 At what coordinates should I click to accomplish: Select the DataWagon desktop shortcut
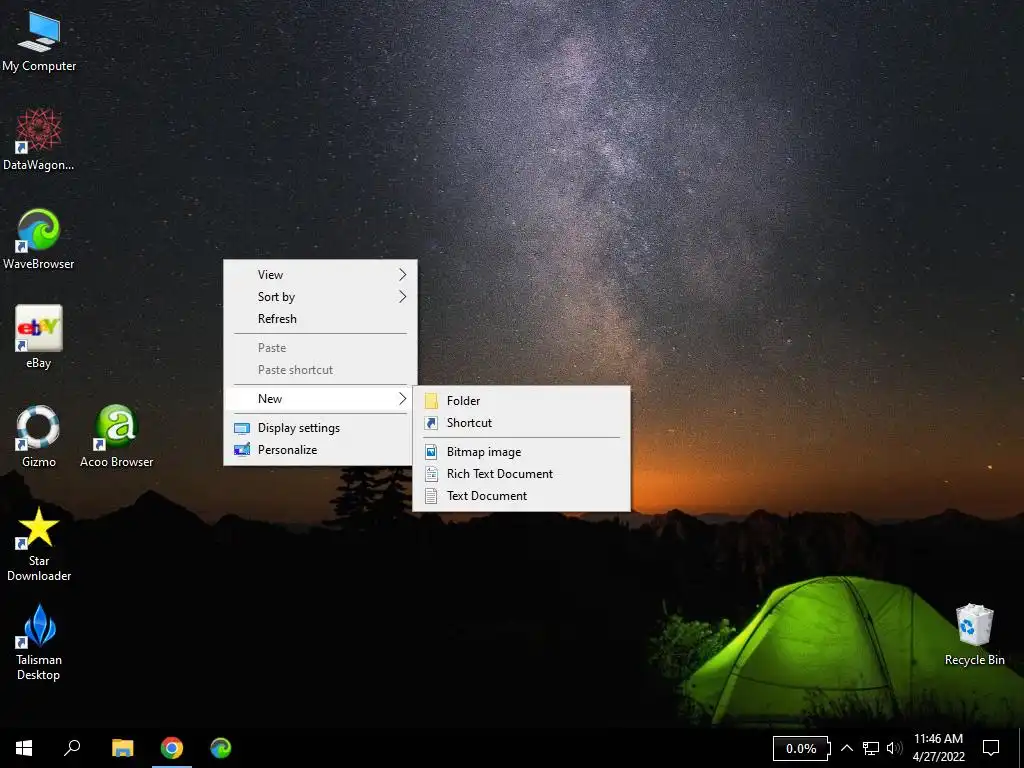pos(39,140)
